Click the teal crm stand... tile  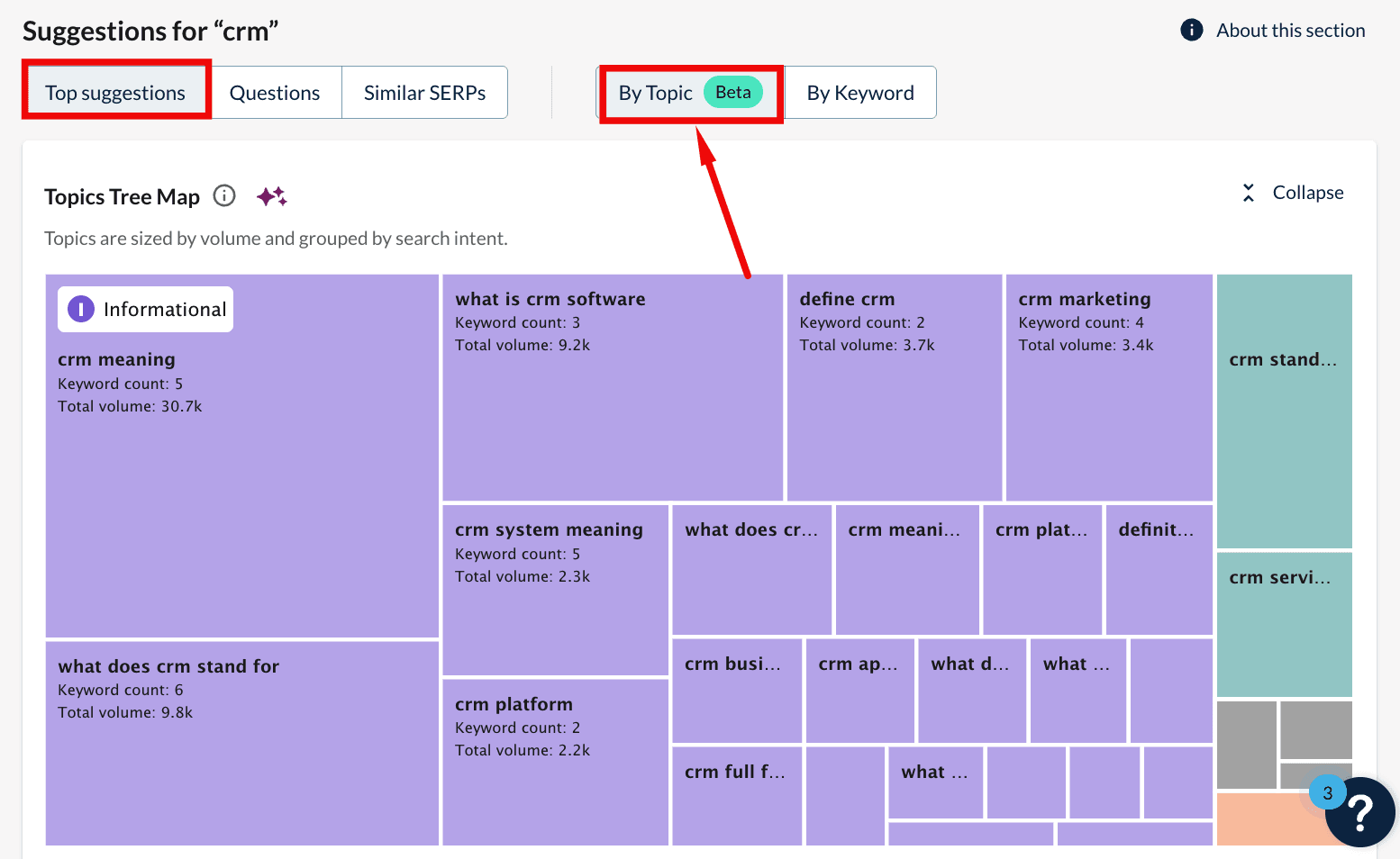[x=1284, y=432]
